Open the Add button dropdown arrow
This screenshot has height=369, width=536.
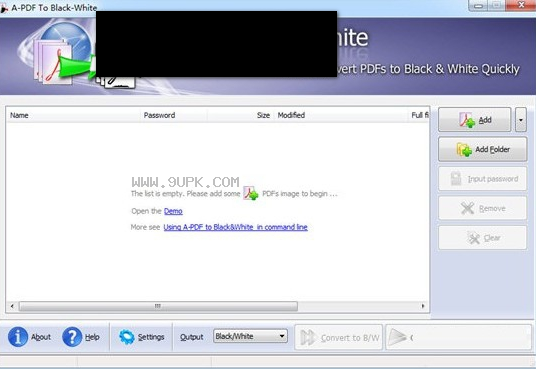[521, 120]
